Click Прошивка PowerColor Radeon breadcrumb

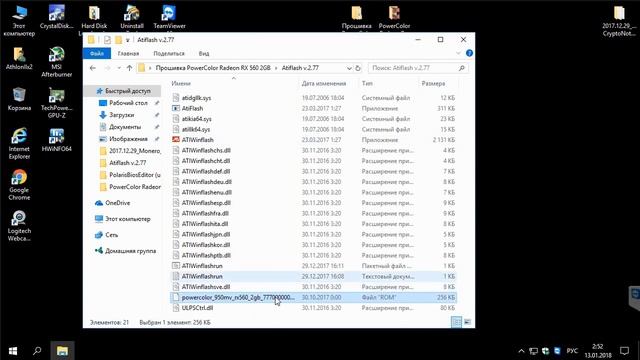click(213, 68)
